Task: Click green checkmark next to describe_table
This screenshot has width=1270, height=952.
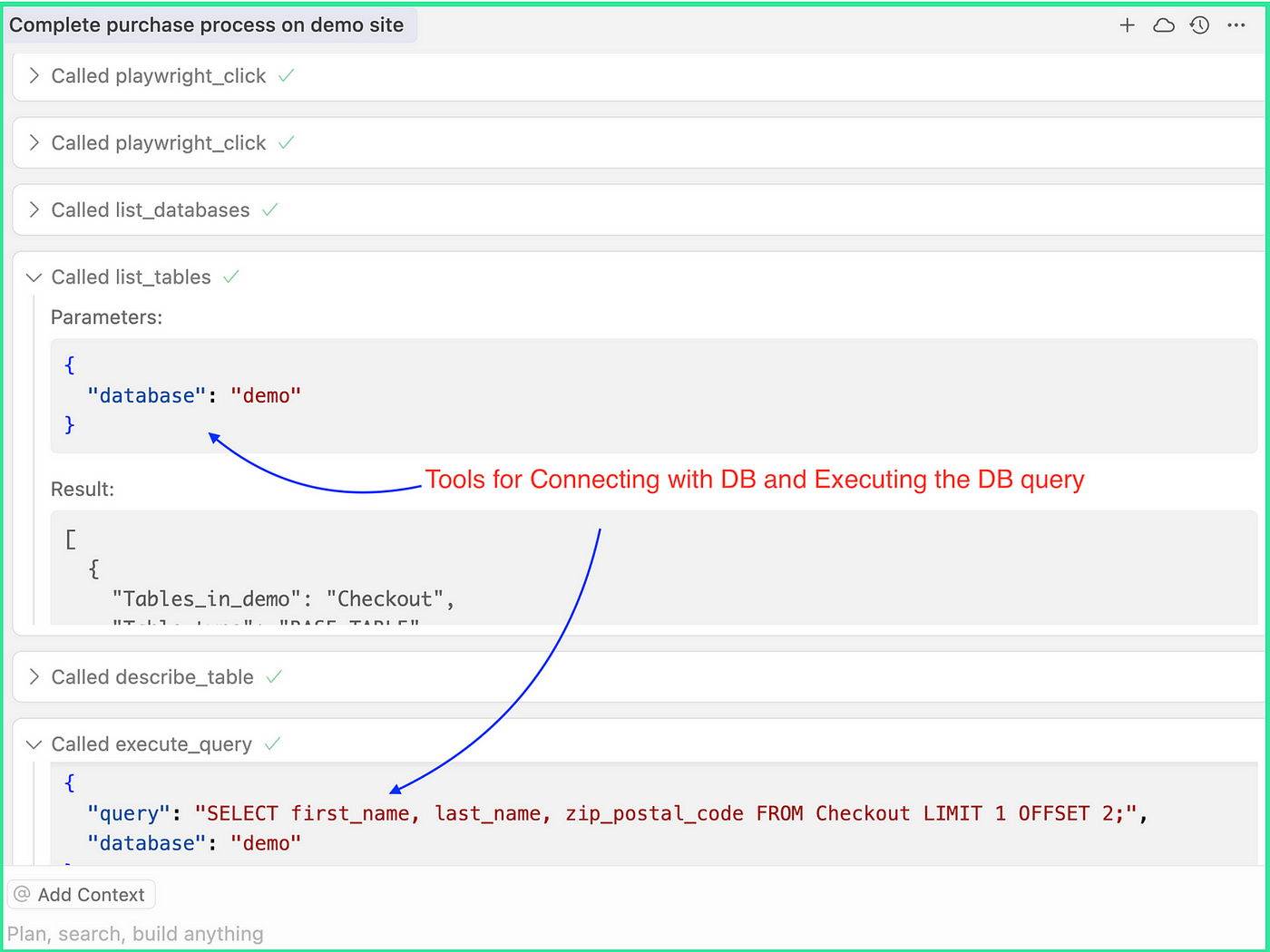Action: (274, 676)
